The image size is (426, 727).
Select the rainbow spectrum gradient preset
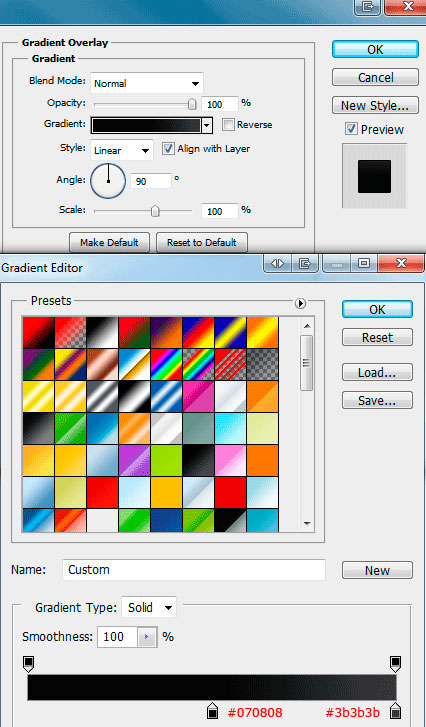click(x=166, y=364)
